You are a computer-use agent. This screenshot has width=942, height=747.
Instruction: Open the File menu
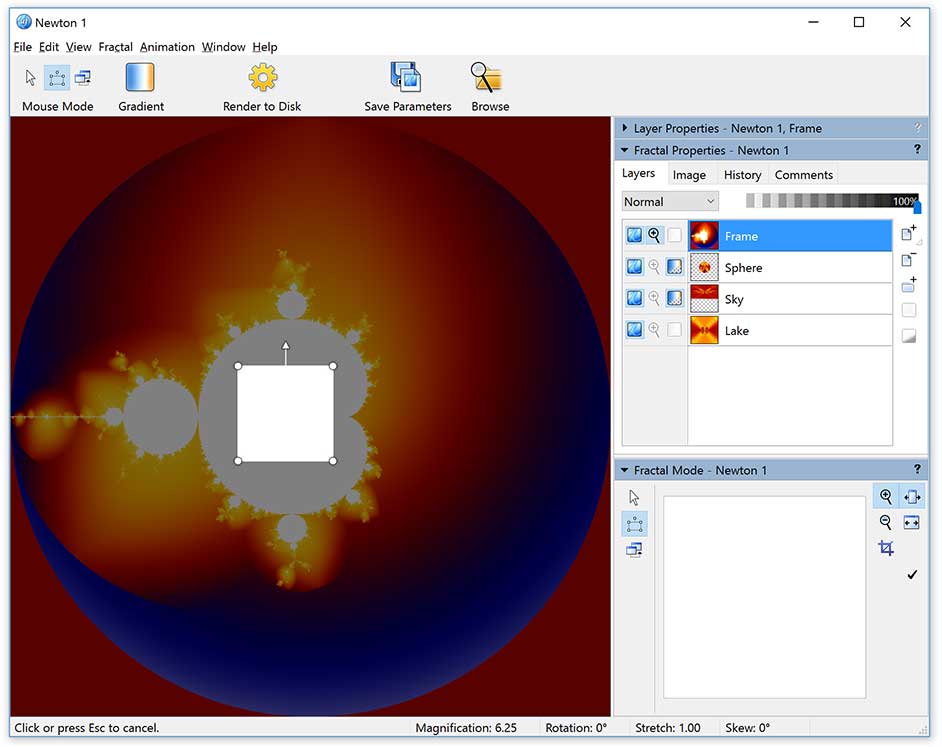[x=23, y=47]
